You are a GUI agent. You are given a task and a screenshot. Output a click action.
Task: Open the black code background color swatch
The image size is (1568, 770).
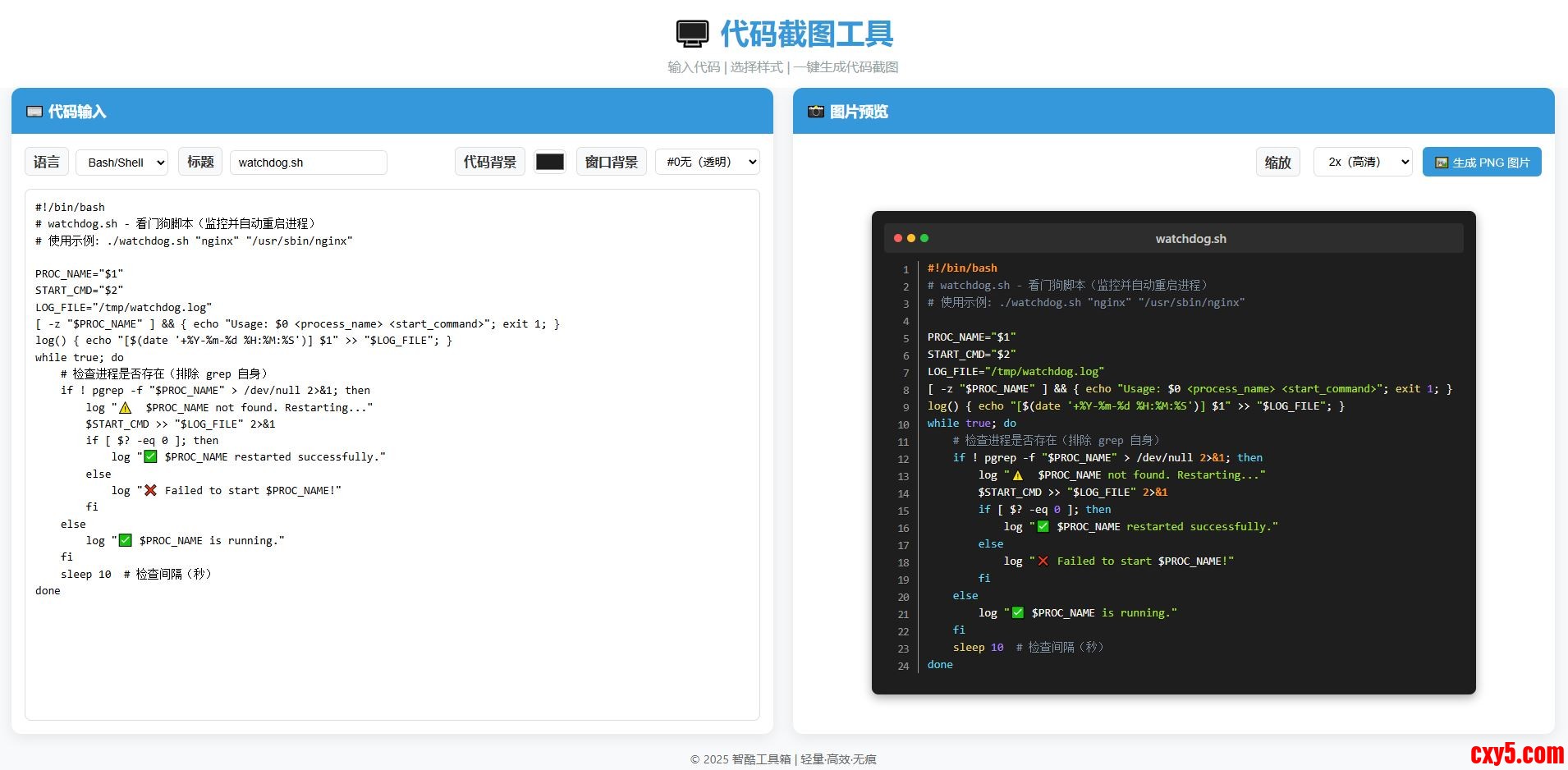(x=549, y=162)
